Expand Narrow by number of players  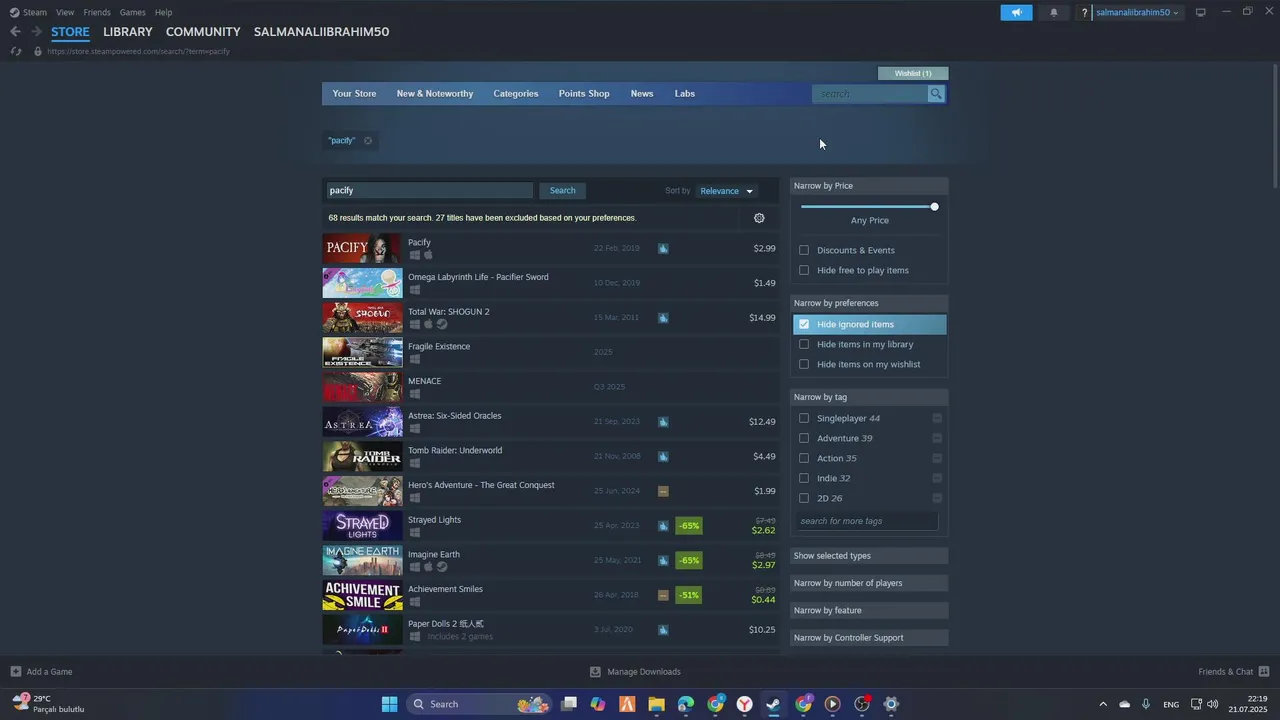click(869, 583)
